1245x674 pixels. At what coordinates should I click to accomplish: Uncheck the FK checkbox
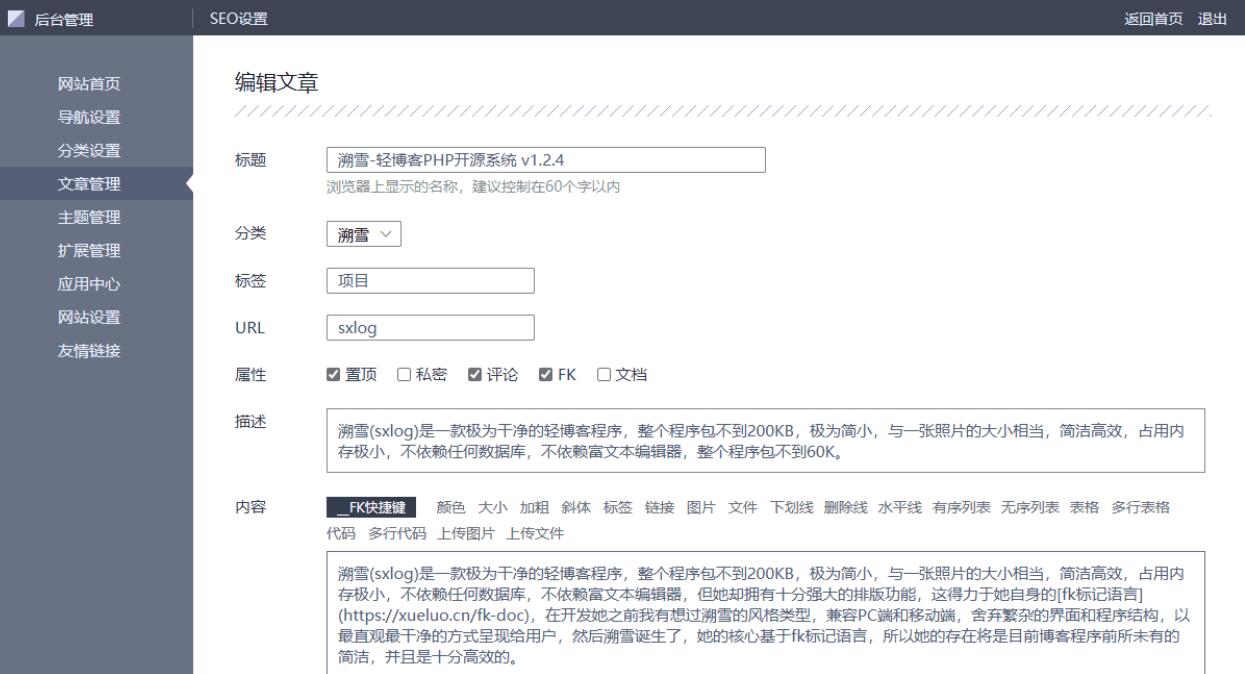tap(545, 375)
